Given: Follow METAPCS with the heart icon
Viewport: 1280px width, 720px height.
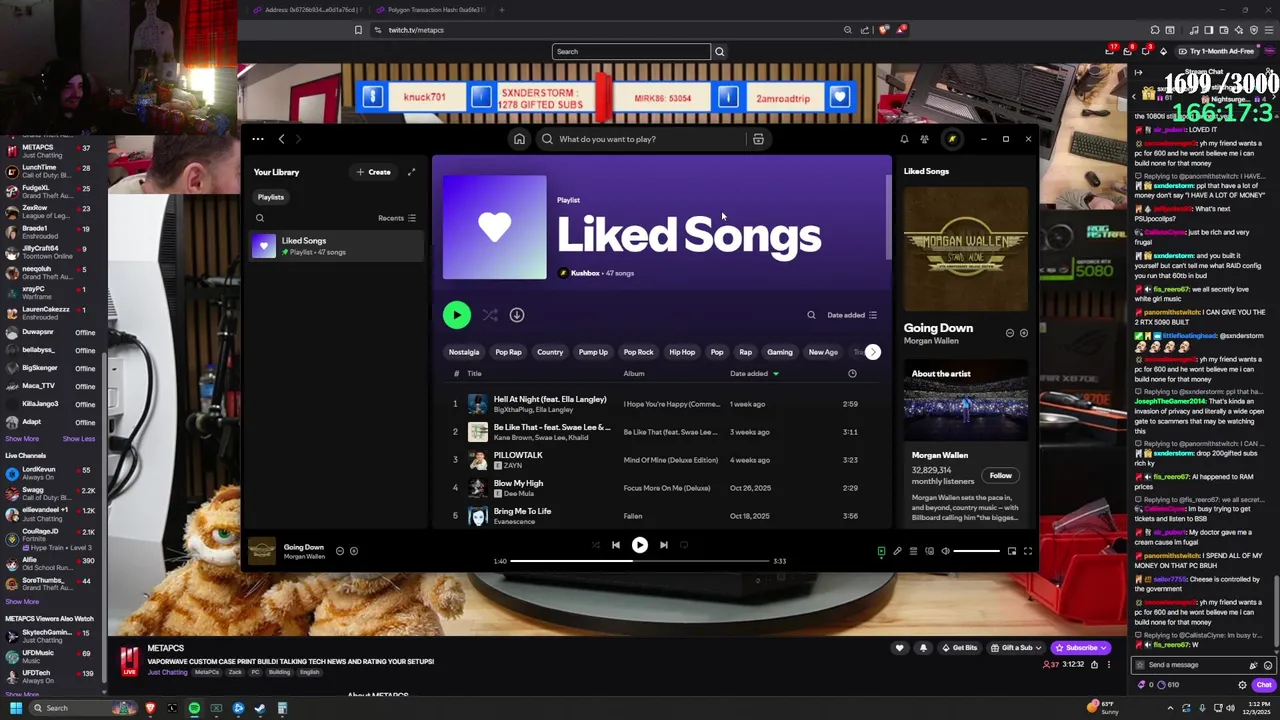Looking at the screenshot, I should tap(899, 648).
